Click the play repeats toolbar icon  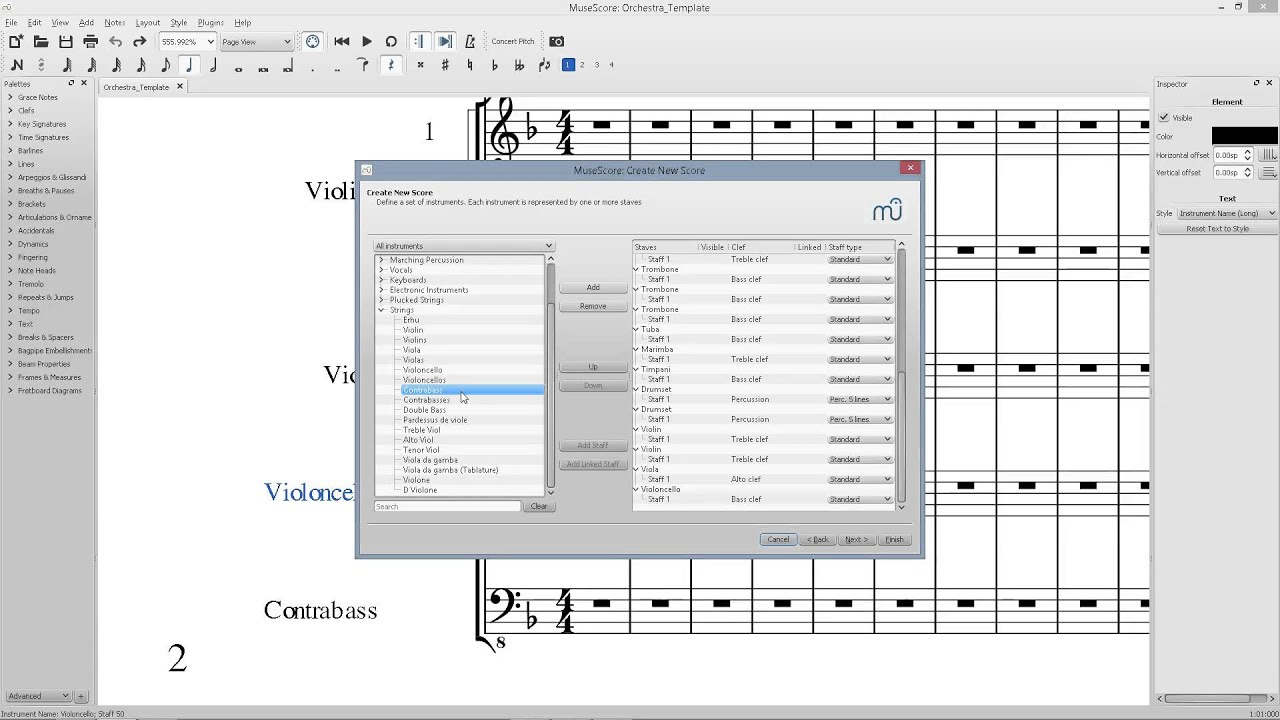point(420,42)
